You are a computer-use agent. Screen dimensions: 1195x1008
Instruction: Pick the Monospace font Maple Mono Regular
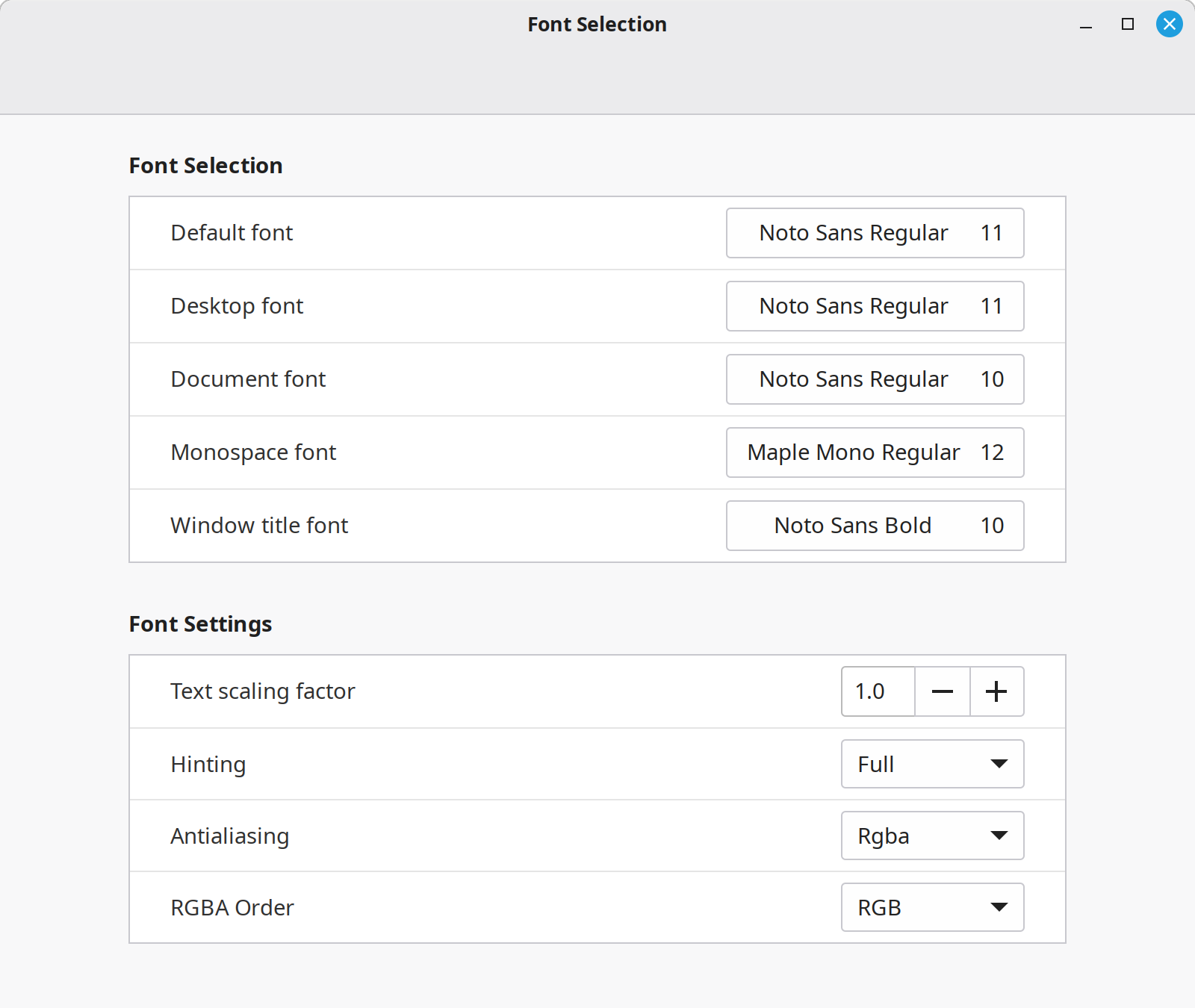coord(875,452)
